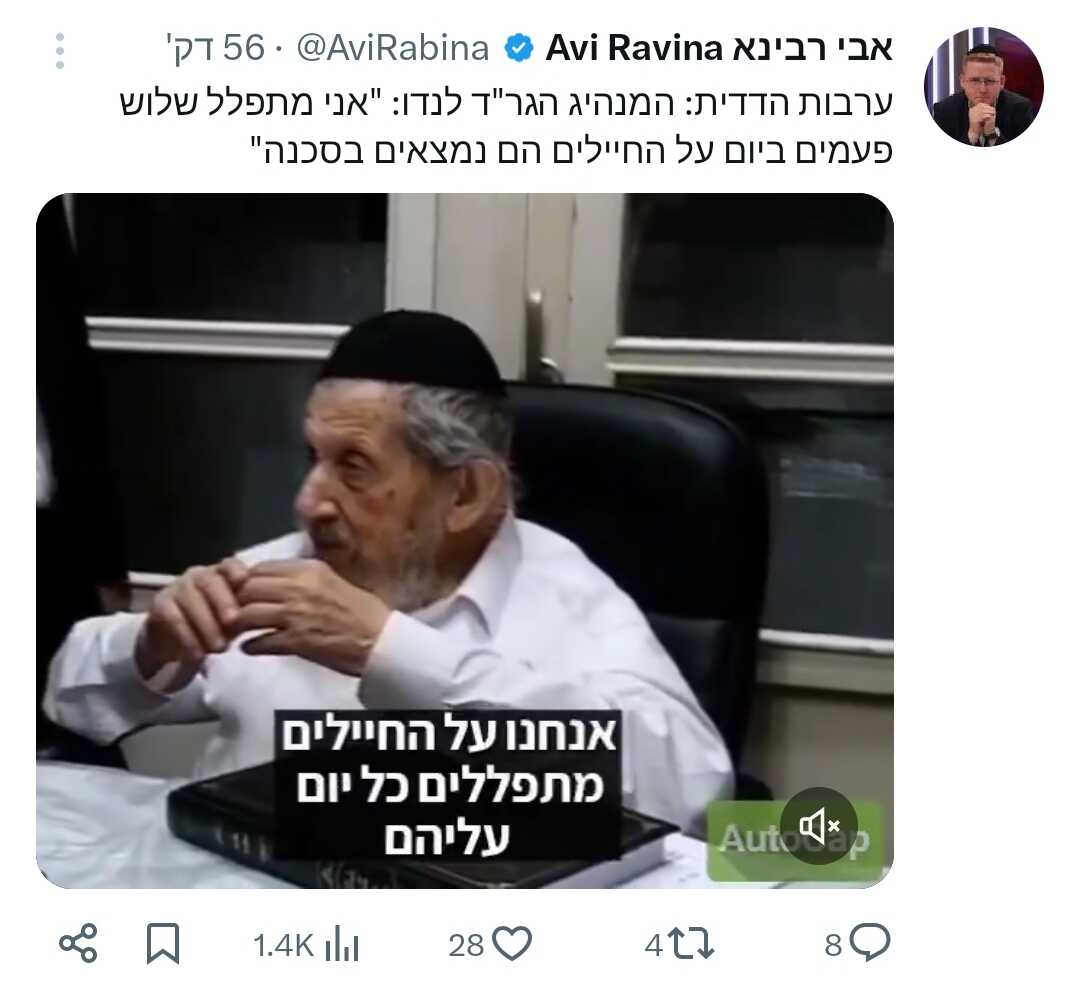
Task: Click the tweet text about ערבות הדדית
Action: click(506, 127)
